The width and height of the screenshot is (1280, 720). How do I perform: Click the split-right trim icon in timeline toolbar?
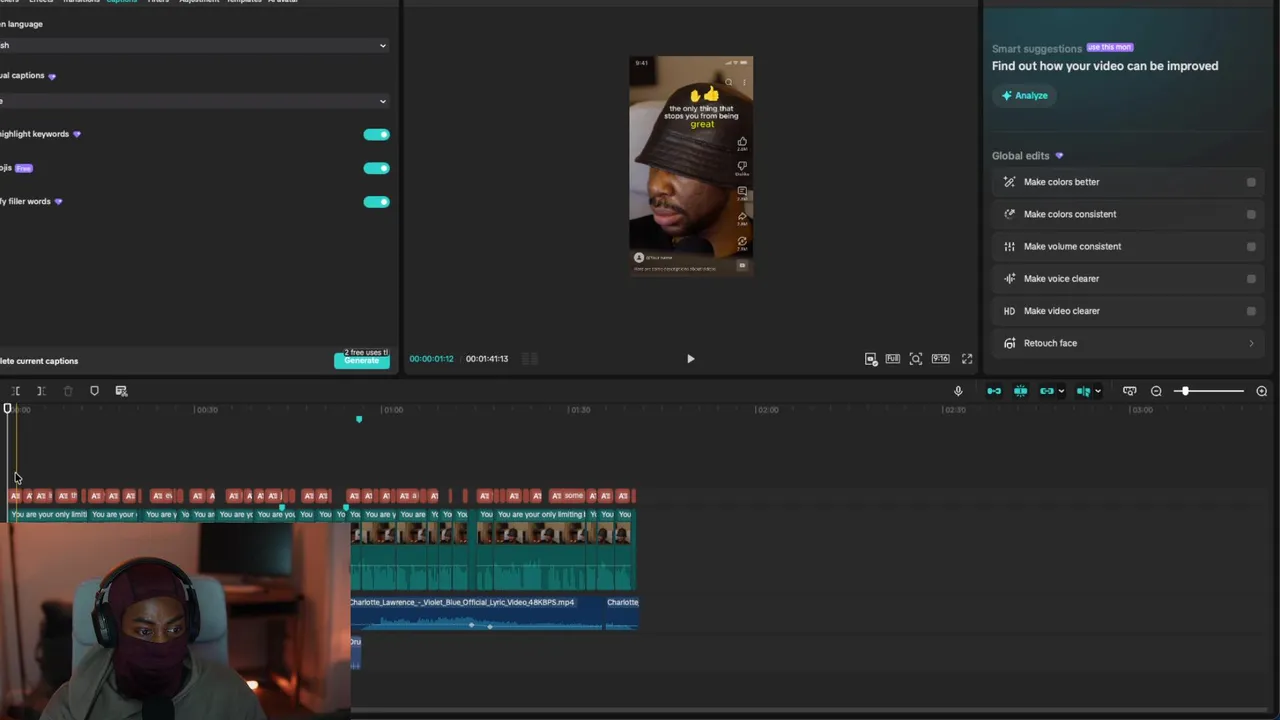[41, 391]
